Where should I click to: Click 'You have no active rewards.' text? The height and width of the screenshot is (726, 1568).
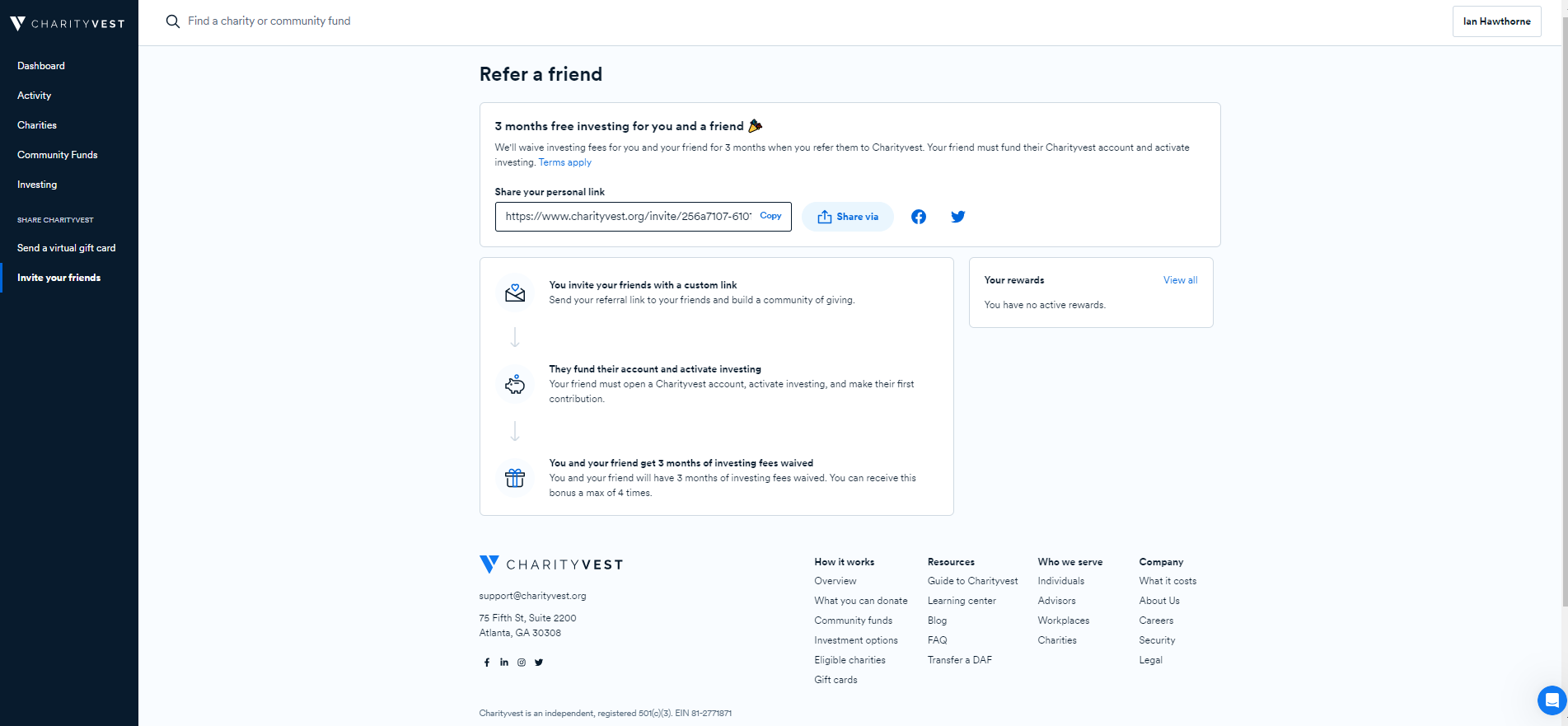[1045, 305]
